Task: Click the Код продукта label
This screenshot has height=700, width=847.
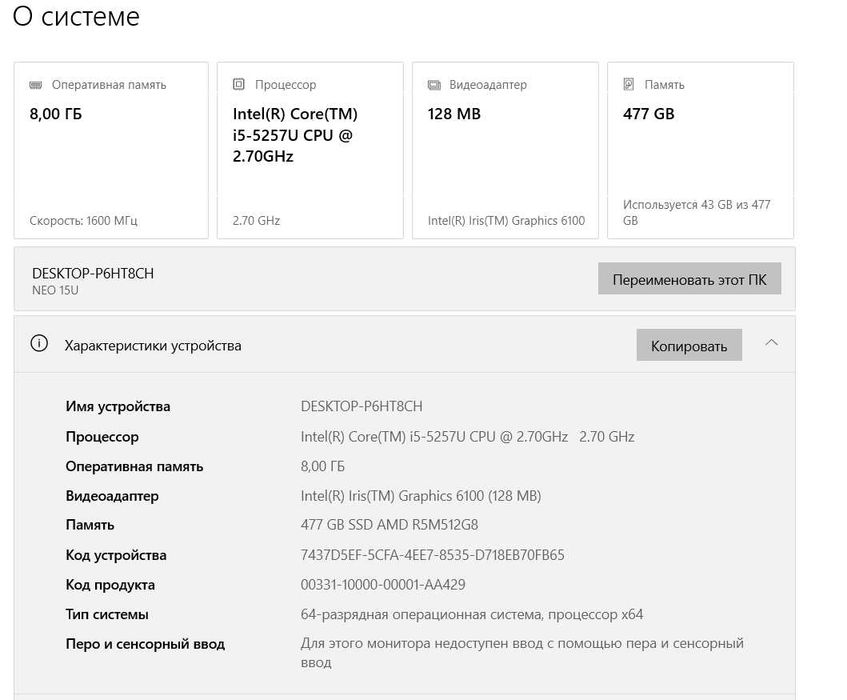Action: click(110, 585)
